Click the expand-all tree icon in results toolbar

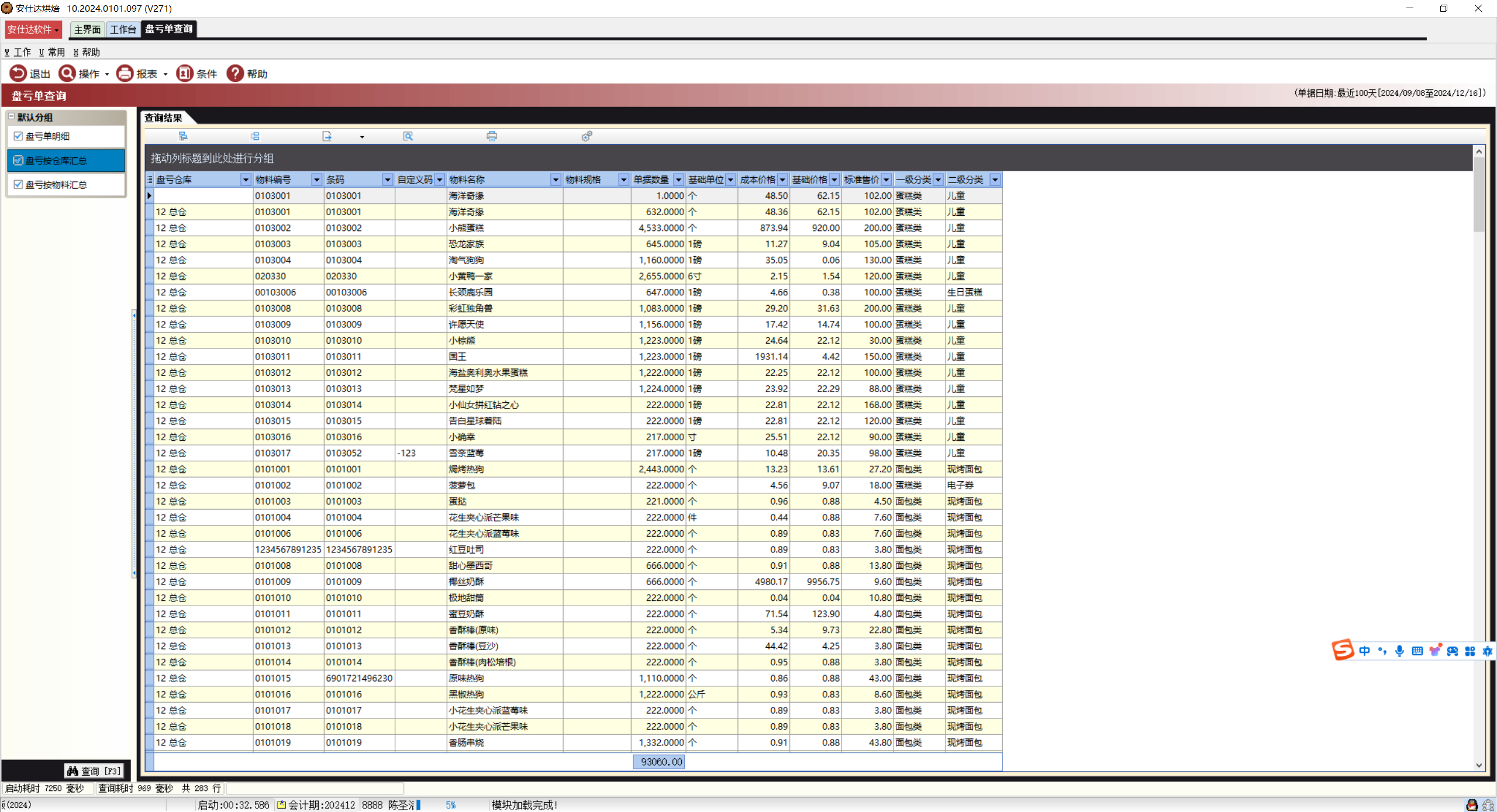[183, 136]
